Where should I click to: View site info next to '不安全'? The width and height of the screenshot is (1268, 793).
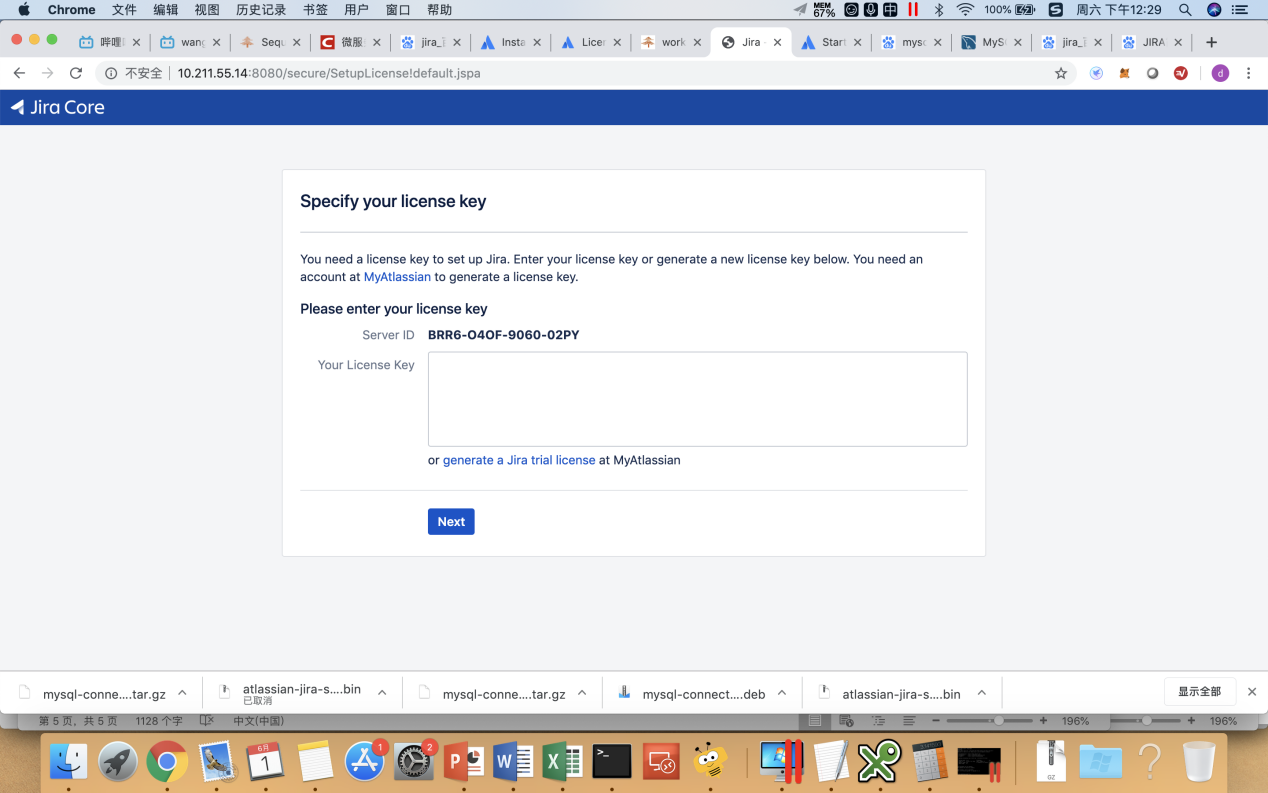coord(112,73)
